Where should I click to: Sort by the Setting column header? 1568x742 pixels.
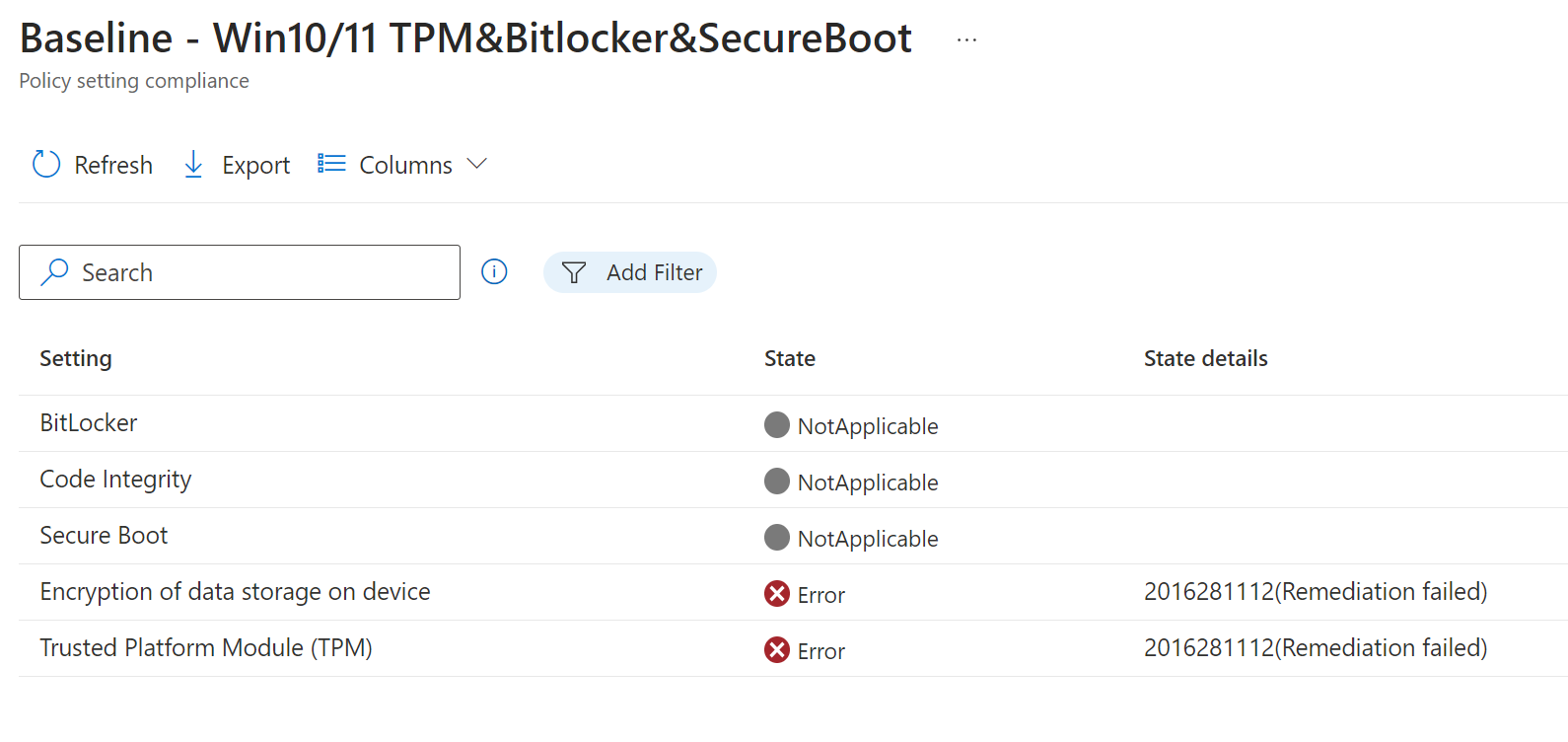point(76,358)
